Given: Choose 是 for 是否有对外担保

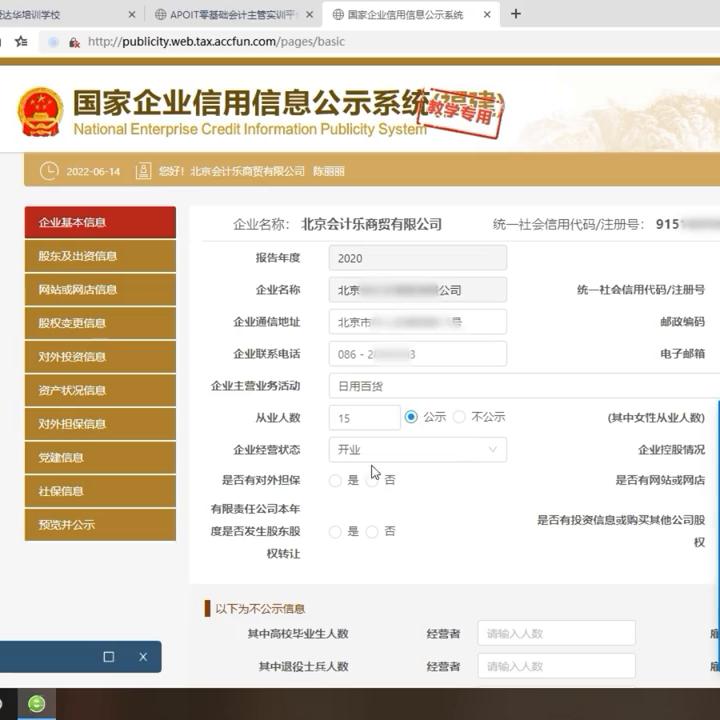Looking at the screenshot, I should (335, 480).
